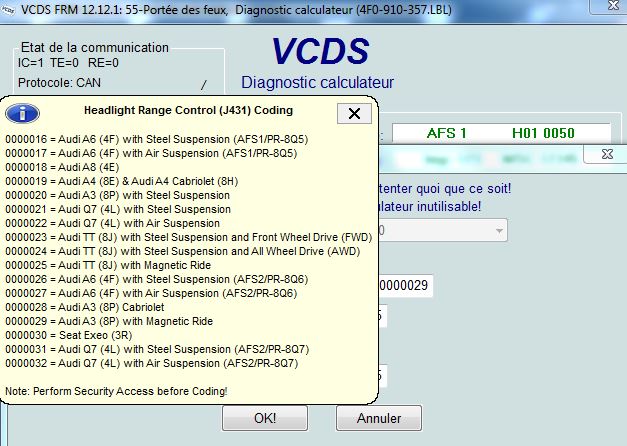Click the note Perform Security Access before Coding
This screenshot has height=446, width=627.
pyautogui.click(x=116, y=391)
